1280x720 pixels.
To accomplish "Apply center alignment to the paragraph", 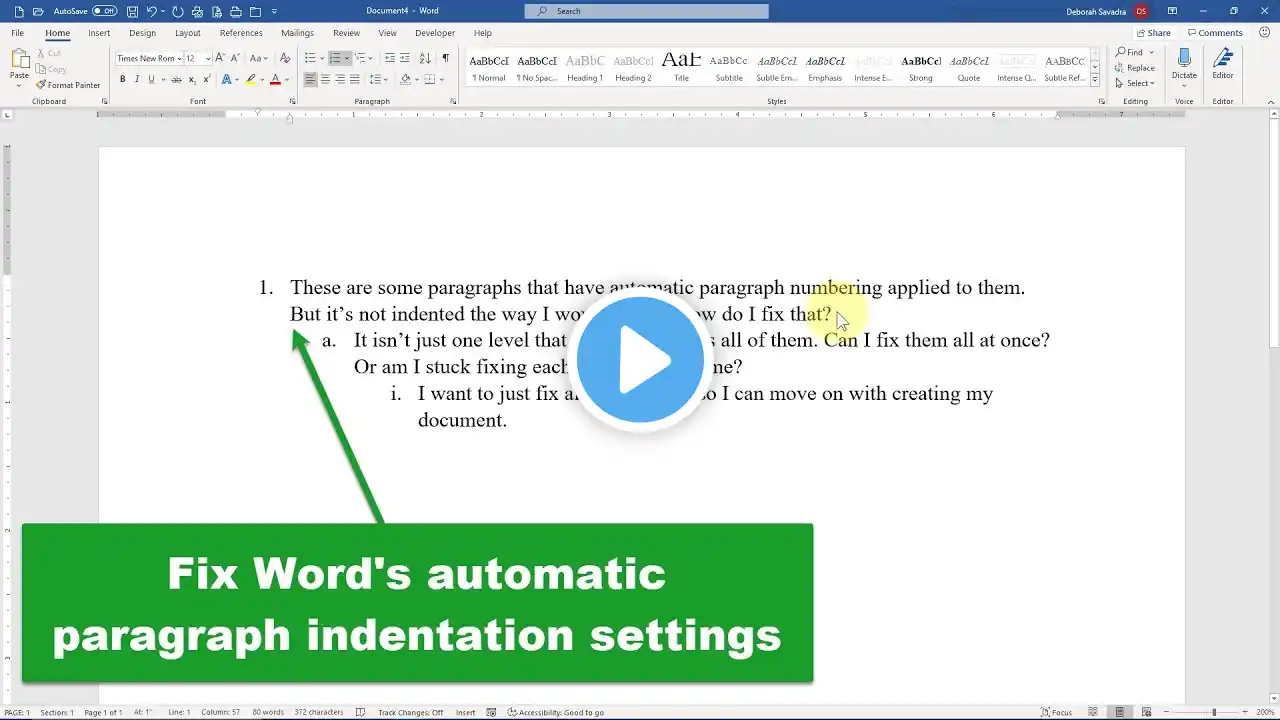I will (325, 79).
